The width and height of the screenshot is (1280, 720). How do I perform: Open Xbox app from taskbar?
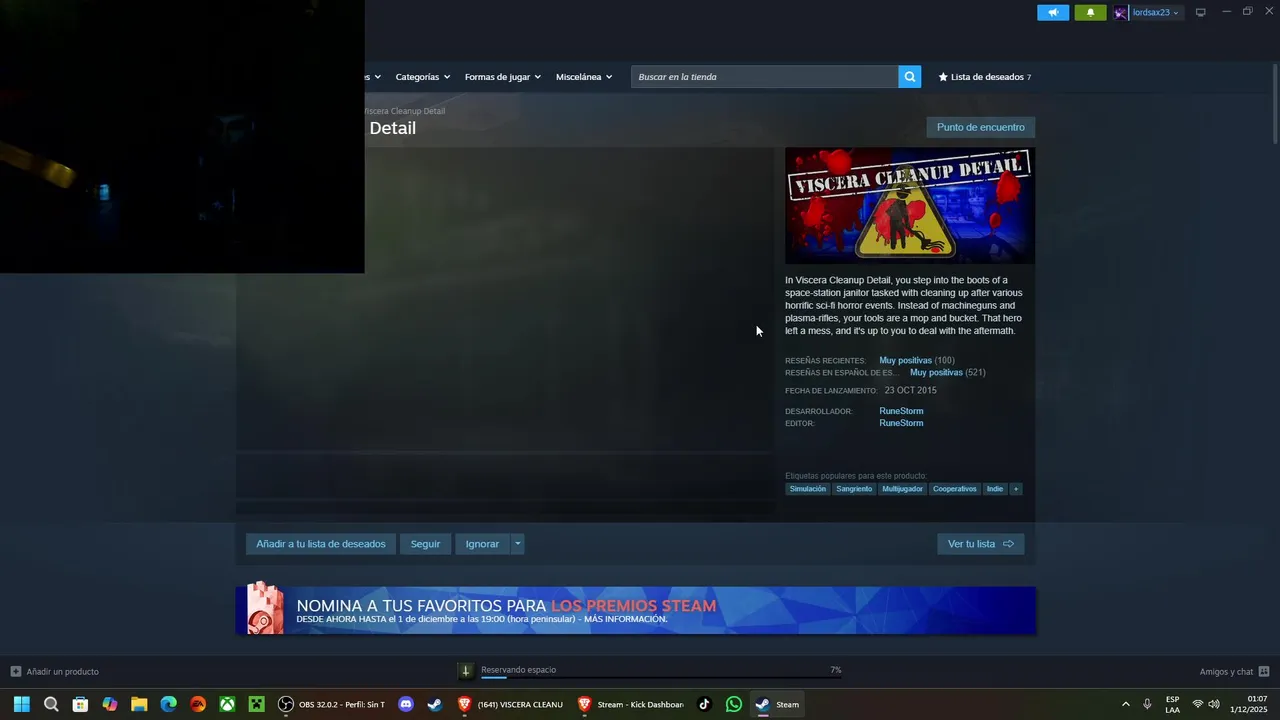228,704
